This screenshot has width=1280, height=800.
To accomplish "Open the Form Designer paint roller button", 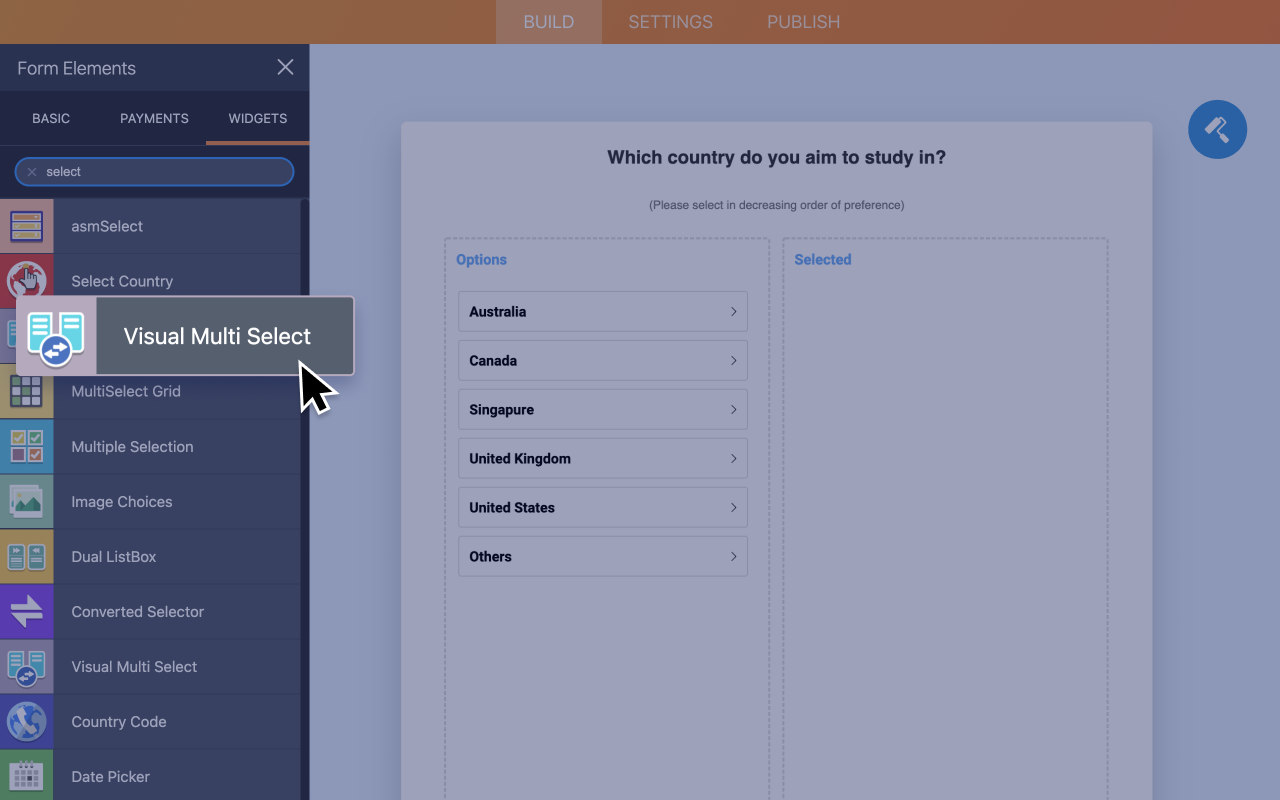I will pyautogui.click(x=1217, y=129).
